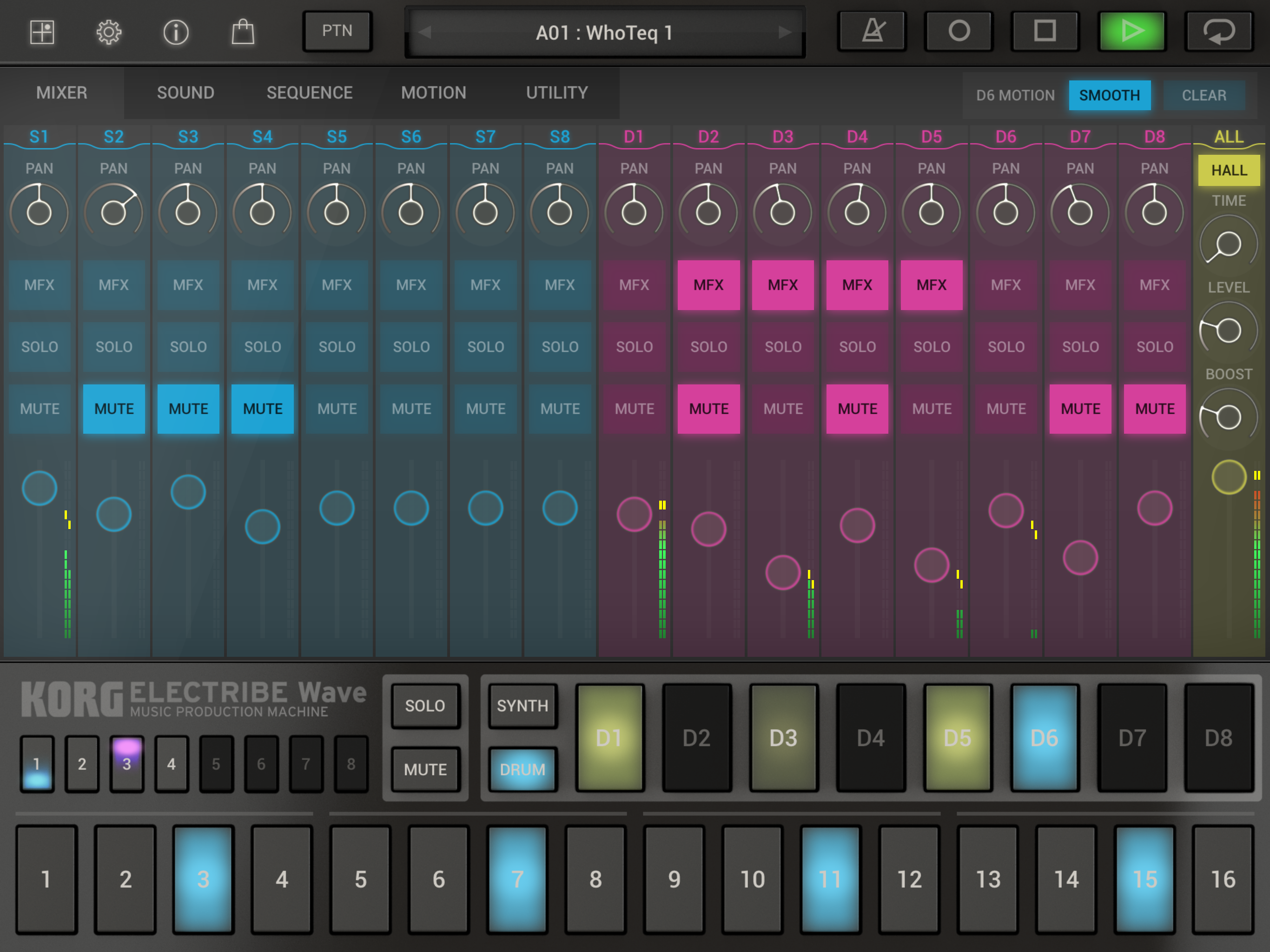Click the ALL TIME knob
Screen dimensions: 1270x952
point(1229,245)
